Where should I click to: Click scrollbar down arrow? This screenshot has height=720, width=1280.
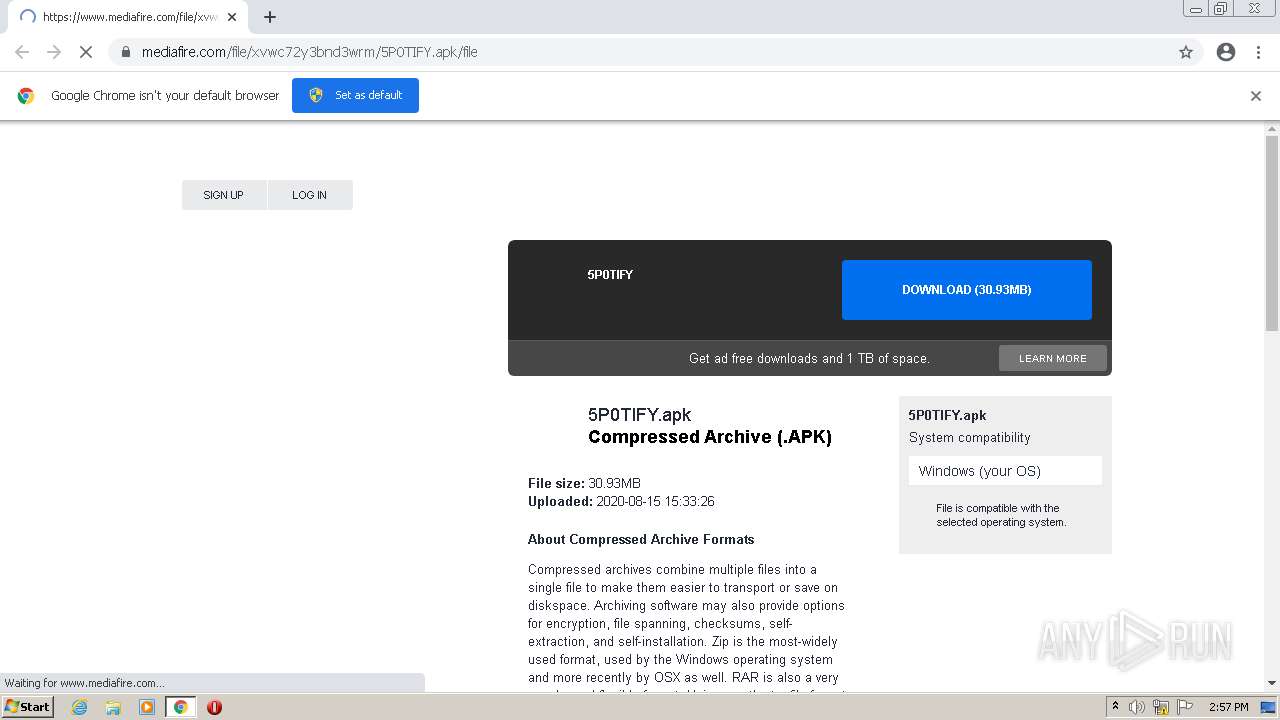[1272, 683]
